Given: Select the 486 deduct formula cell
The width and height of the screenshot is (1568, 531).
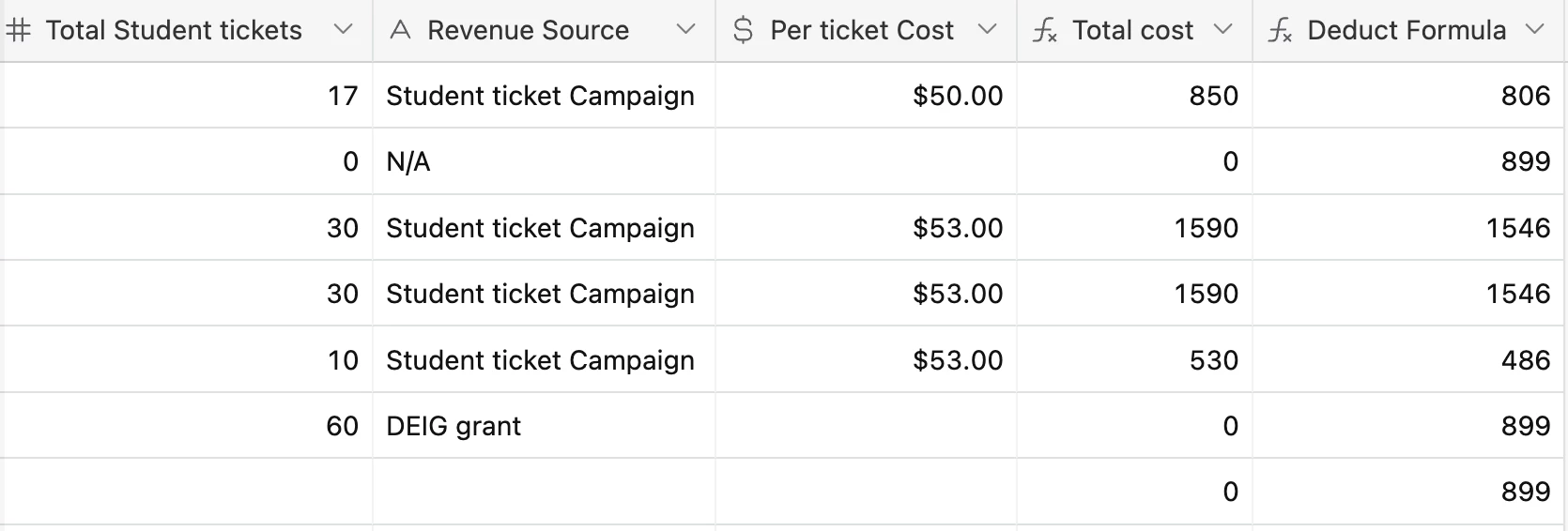Looking at the screenshot, I should tap(1525, 360).
